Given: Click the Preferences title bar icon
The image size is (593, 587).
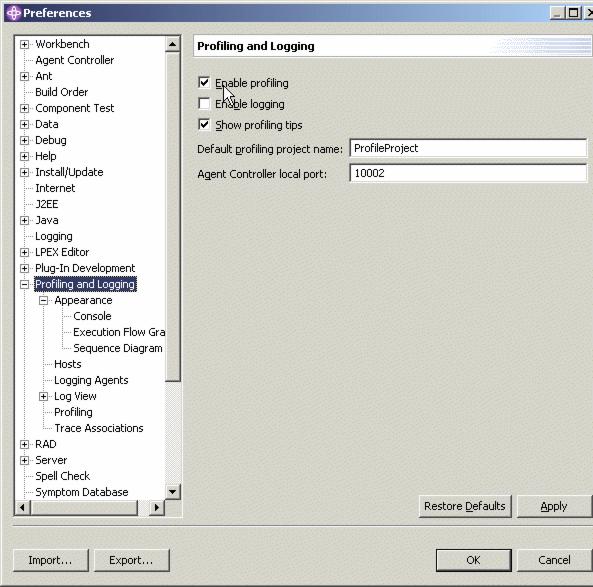Looking at the screenshot, I should click(x=14, y=13).
